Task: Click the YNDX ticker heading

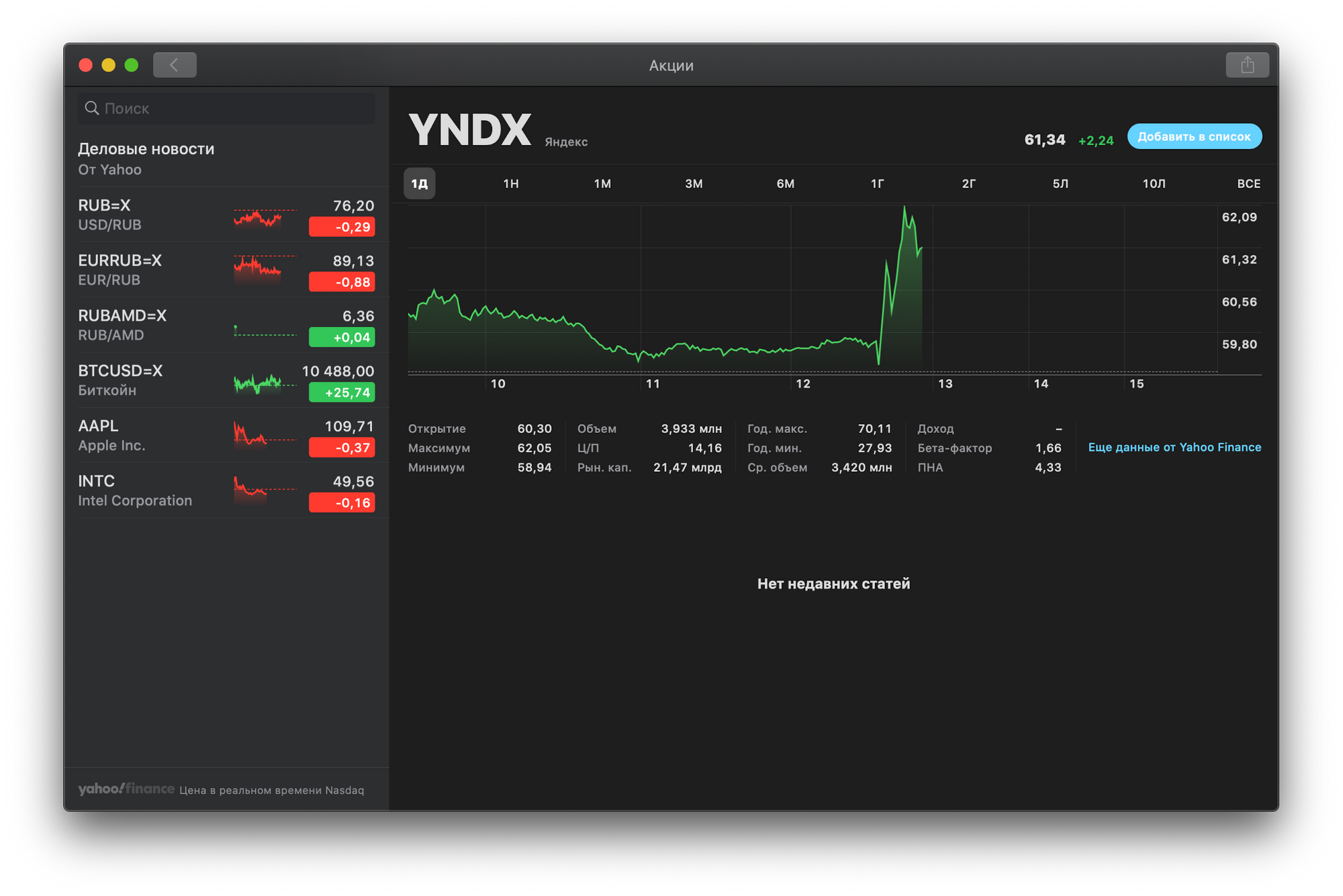Action: click(x=470, y=130)
